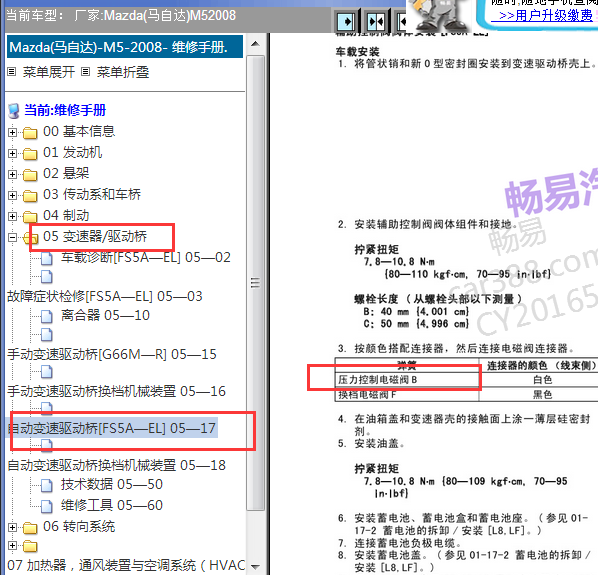Open the 02 悬架 folder icon
The image size is (598, 575).
[x=30, y=175]
